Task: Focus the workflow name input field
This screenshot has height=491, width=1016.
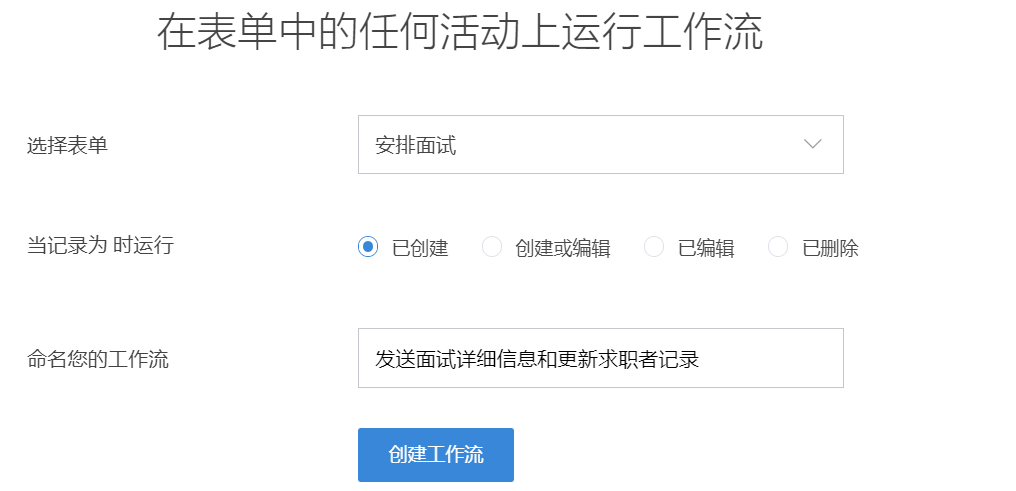Action: point(600,358)
